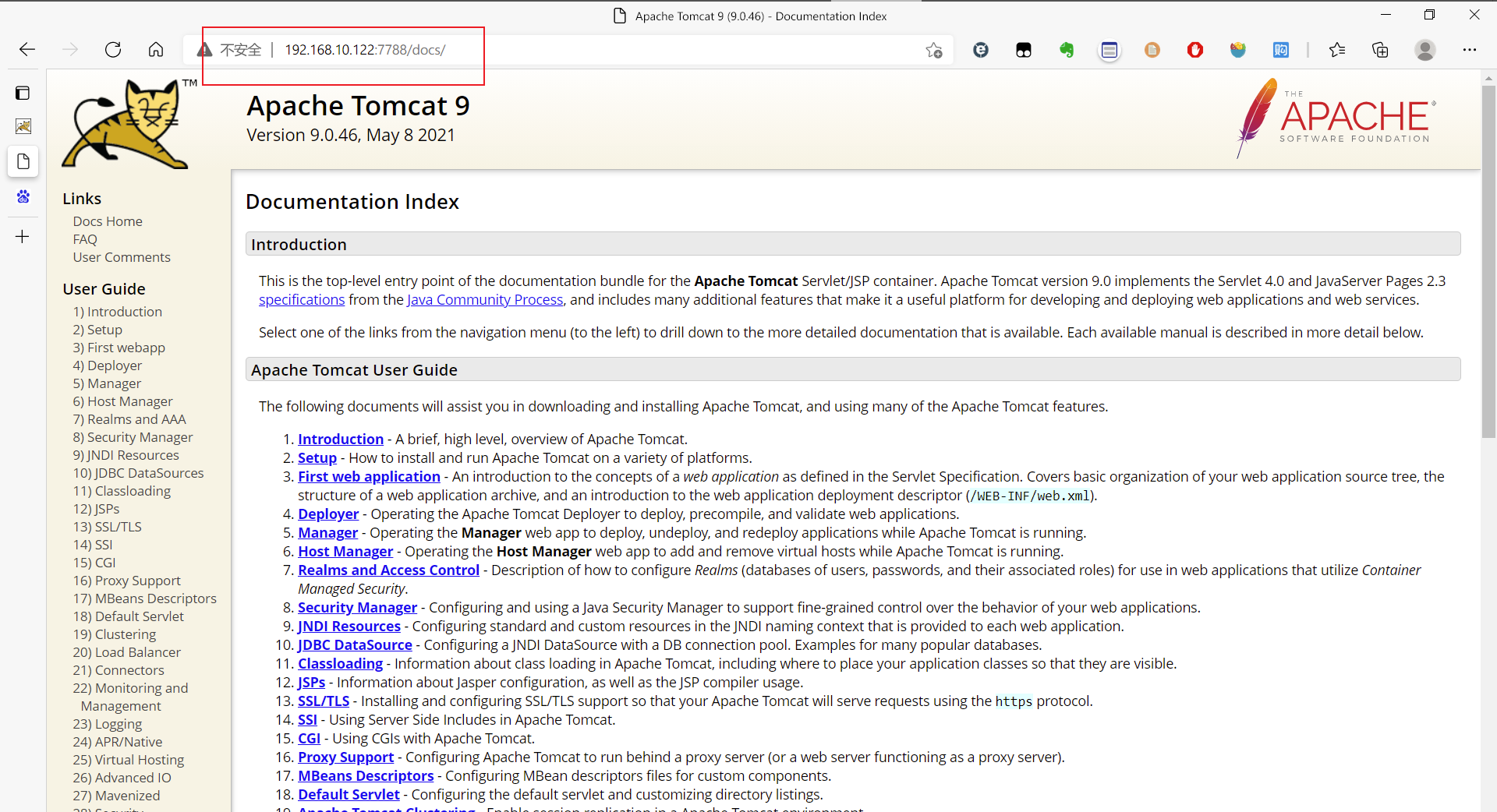Open sidebar item 9) JNDI Resources
Image resolution: width=1497 pixels, height=812 pixels.
[126, 455]
